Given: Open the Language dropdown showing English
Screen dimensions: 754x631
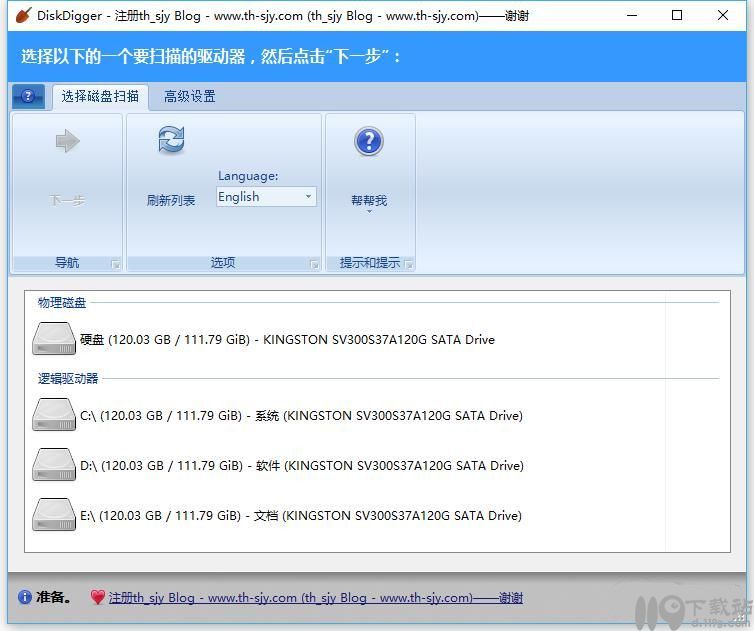Looking at the screenshot, I should [266, 197].
